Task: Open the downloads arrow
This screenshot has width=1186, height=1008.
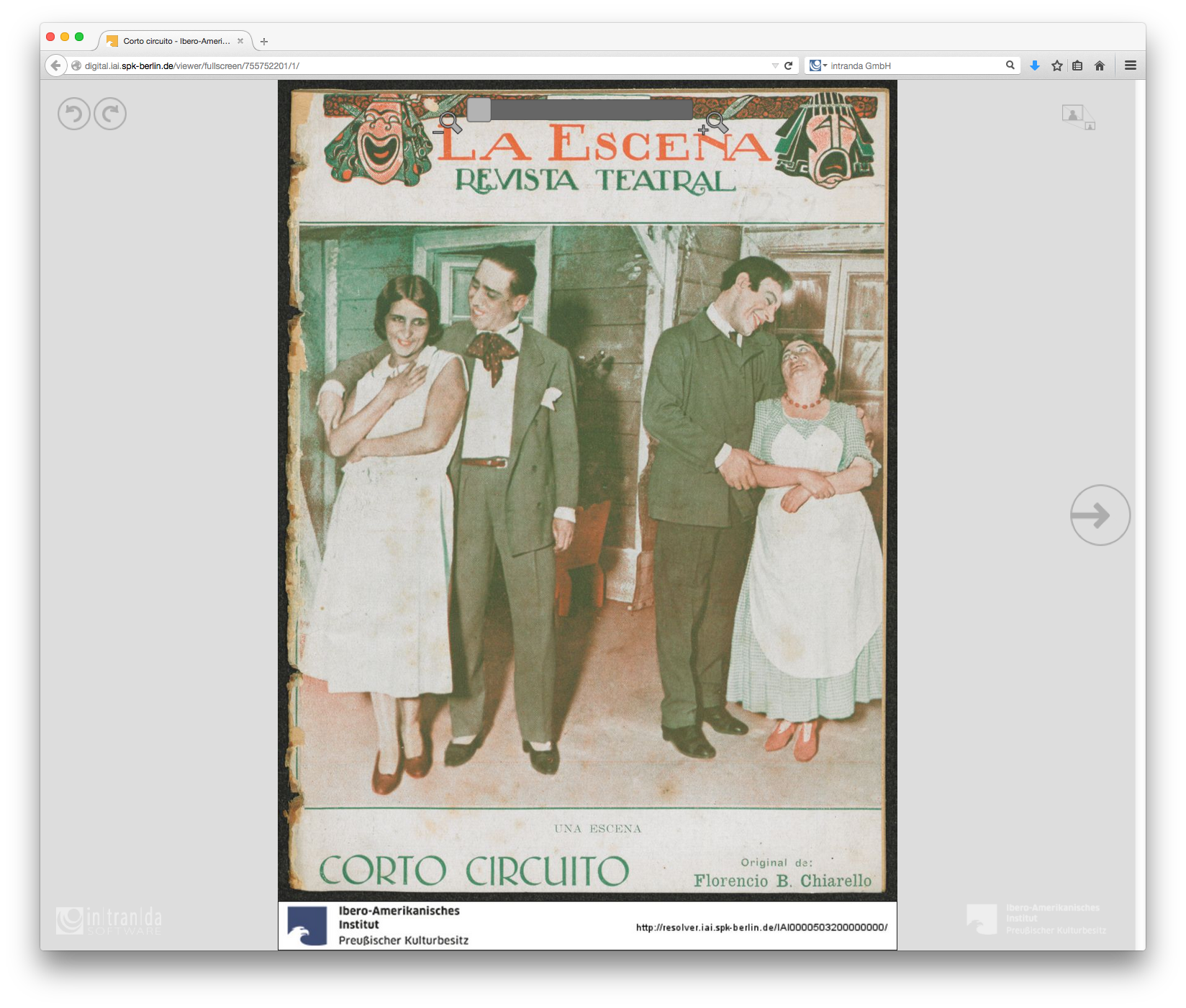Action: click(x=1035, y=65)
